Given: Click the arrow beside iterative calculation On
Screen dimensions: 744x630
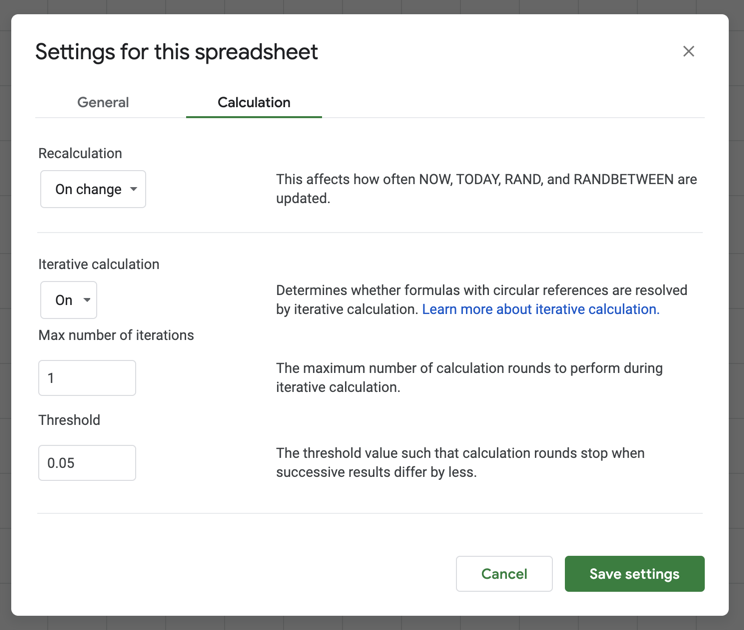Looking at the screenshot, I should (x=87, y=300).
